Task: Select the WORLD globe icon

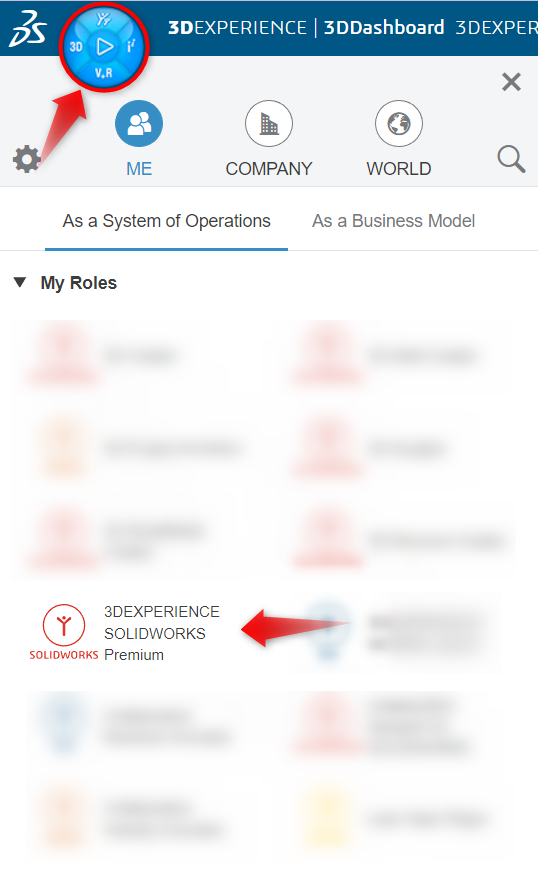Action: click(399, 124)
